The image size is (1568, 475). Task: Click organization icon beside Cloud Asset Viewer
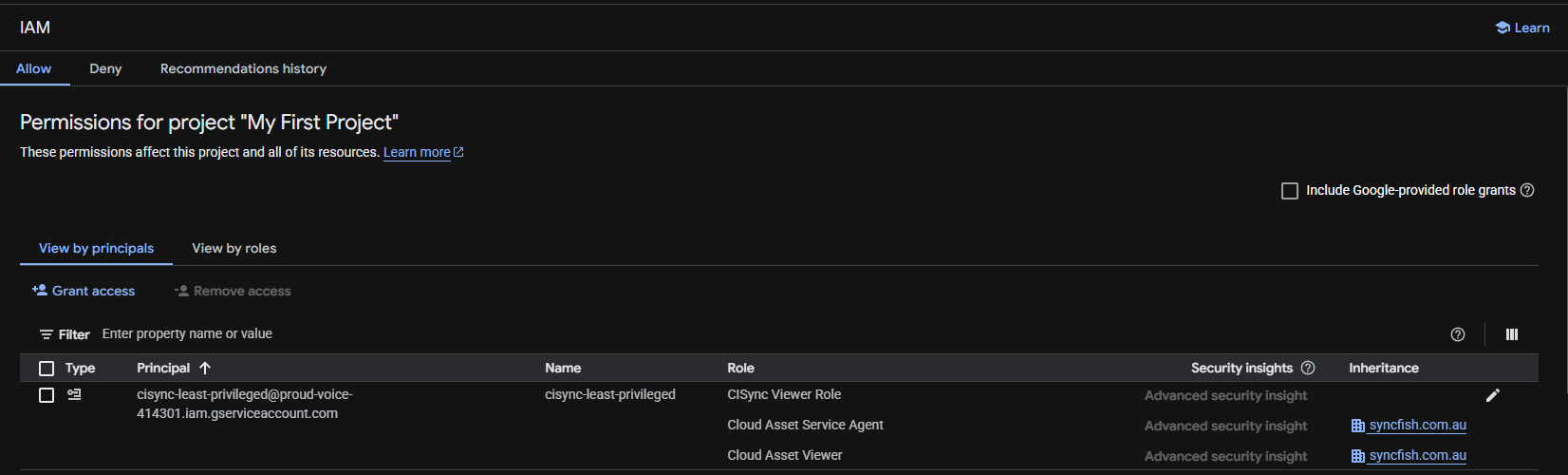pyautogui.click(x=1357, y=456)
